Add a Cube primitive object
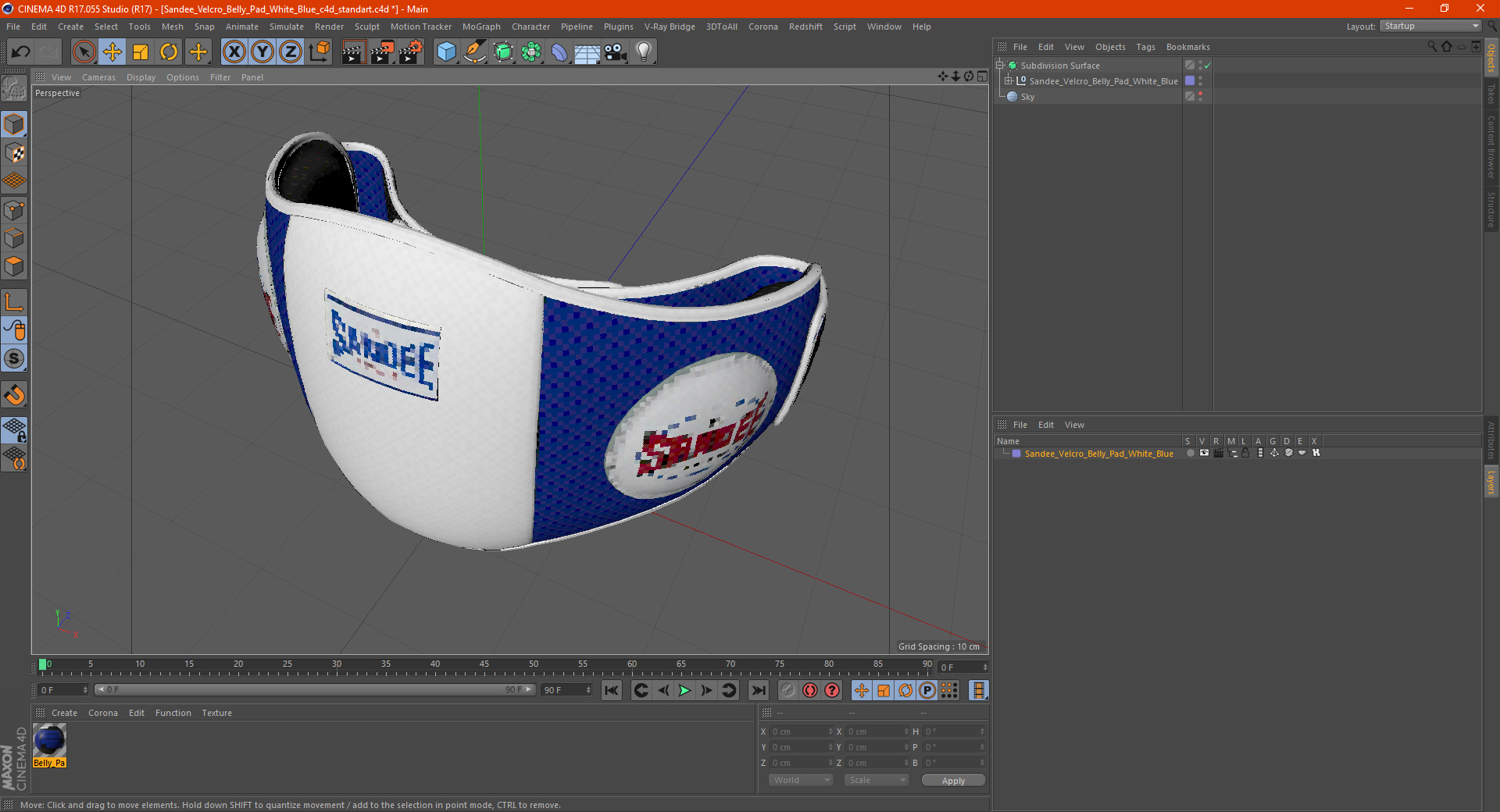Image resolution: width=1500 pixels, height=812 pixels. tap(447, 52)
